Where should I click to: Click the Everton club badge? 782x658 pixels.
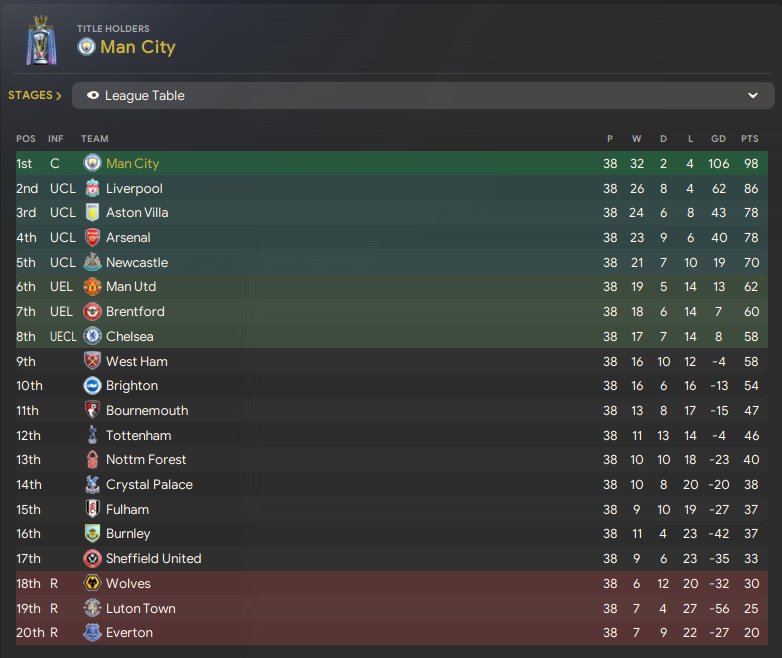[92, 632]
